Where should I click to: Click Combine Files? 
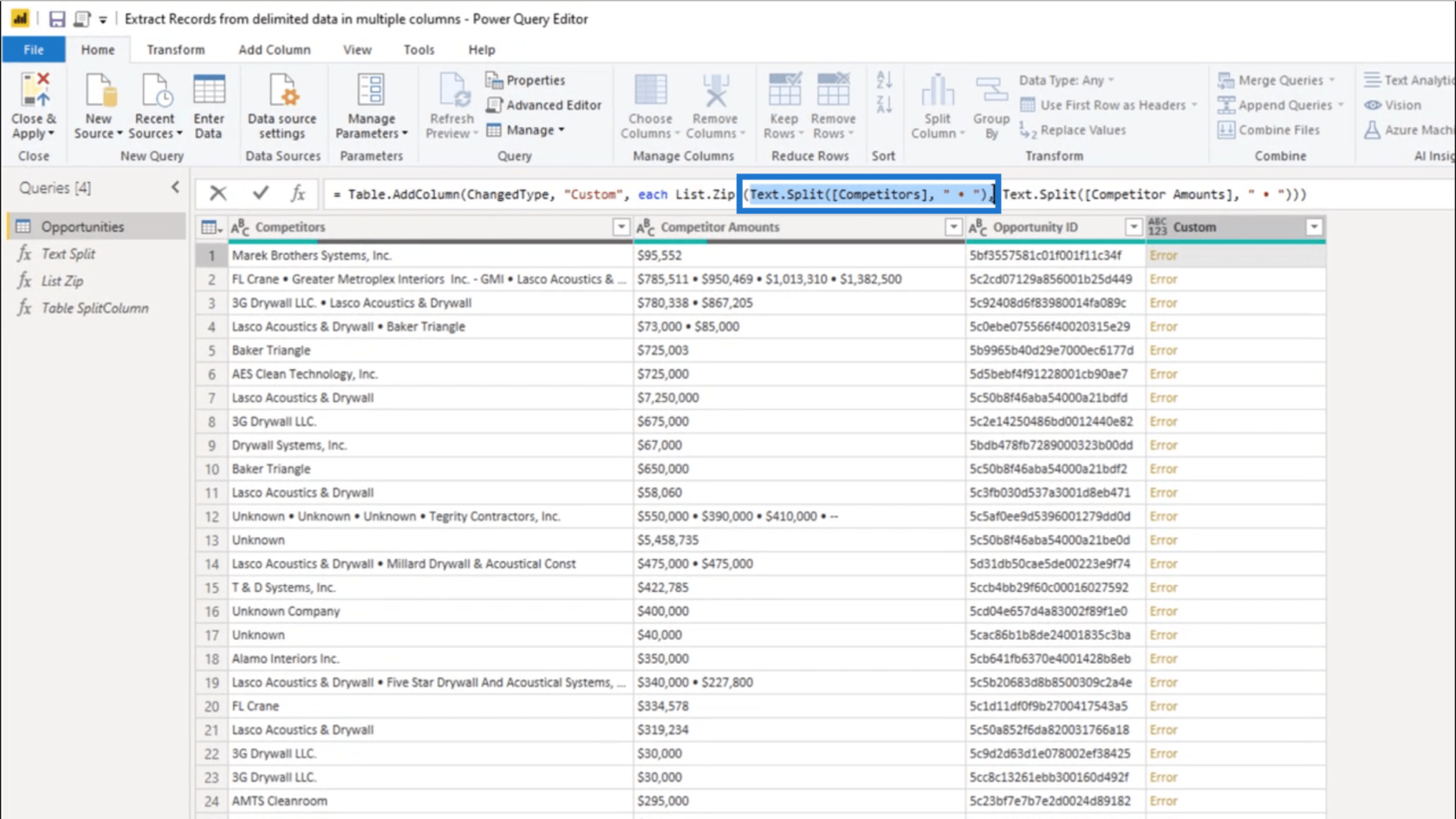click(1269, 130)
